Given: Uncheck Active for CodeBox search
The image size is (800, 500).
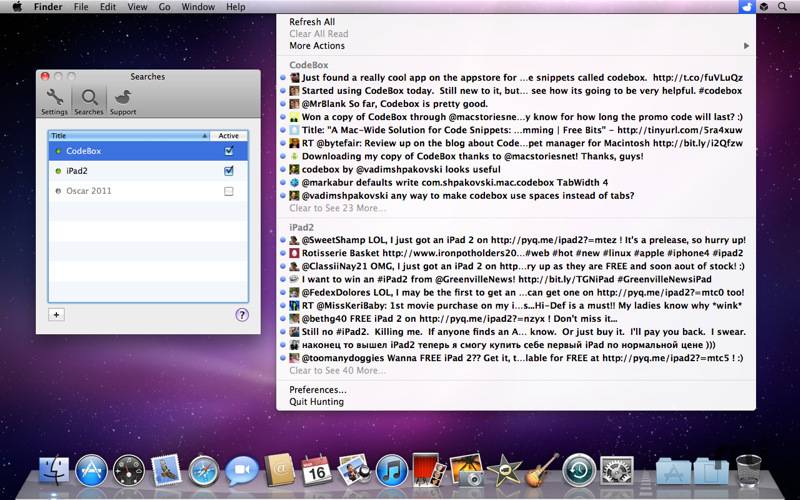Looking at the screenshot, I should coord(229,151).
